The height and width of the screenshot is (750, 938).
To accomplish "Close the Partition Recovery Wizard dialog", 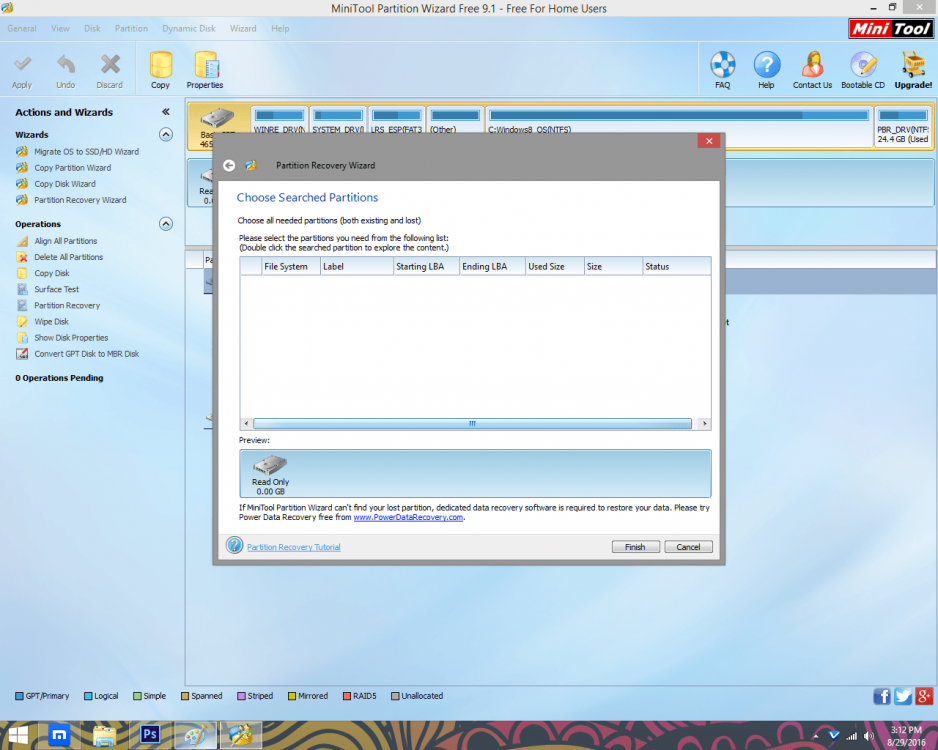I will (x=709, y=141).
